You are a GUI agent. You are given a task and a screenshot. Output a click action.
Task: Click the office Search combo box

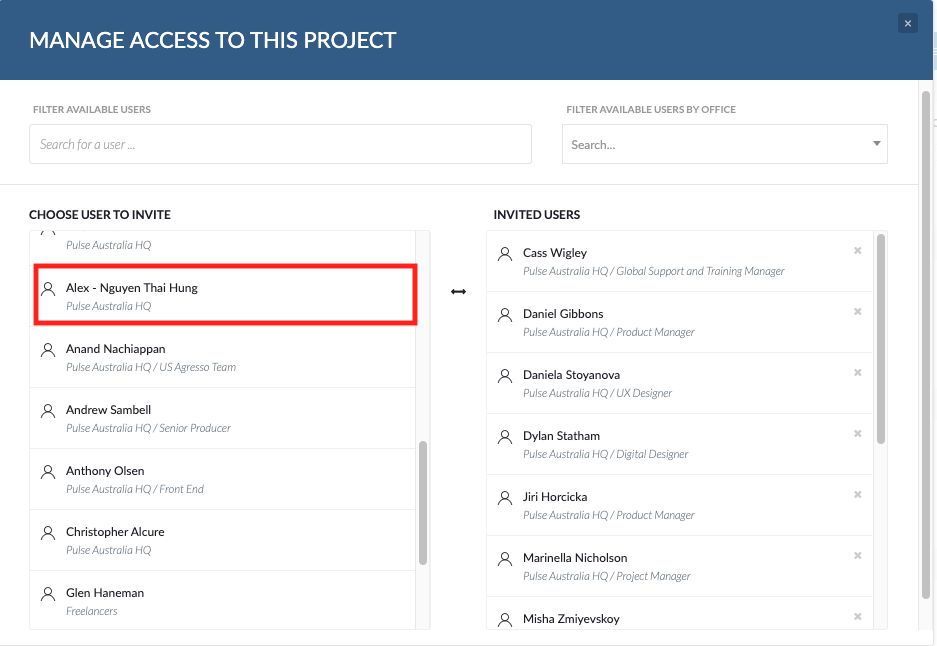click(724, 144)
